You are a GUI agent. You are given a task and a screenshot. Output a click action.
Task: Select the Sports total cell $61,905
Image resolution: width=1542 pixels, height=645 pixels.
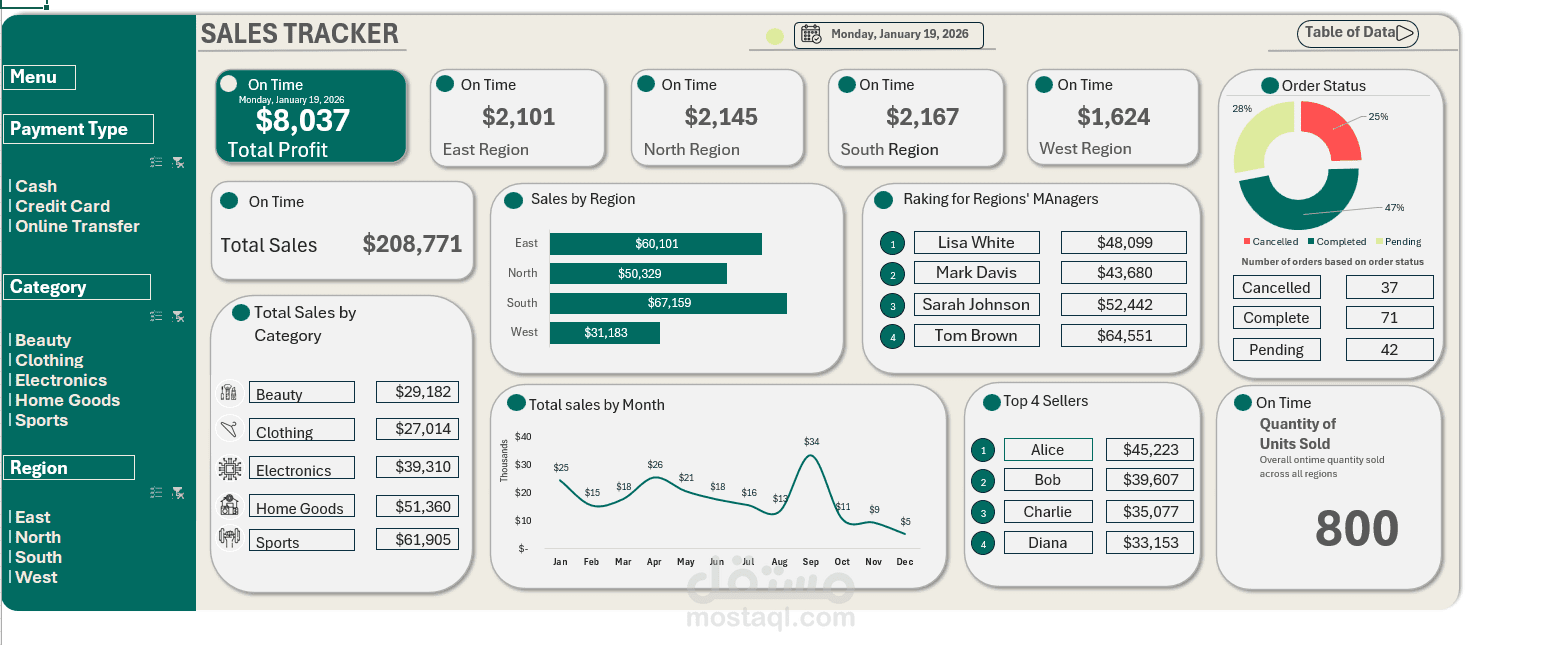pyautogui.click(x=417, y=540)
